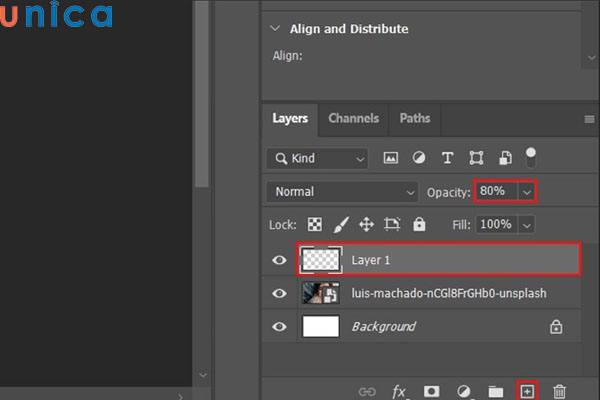The width and height of the screenshot is (600, 400).
Task: Switch to the Channels tab
Action: tap(353, 118)
